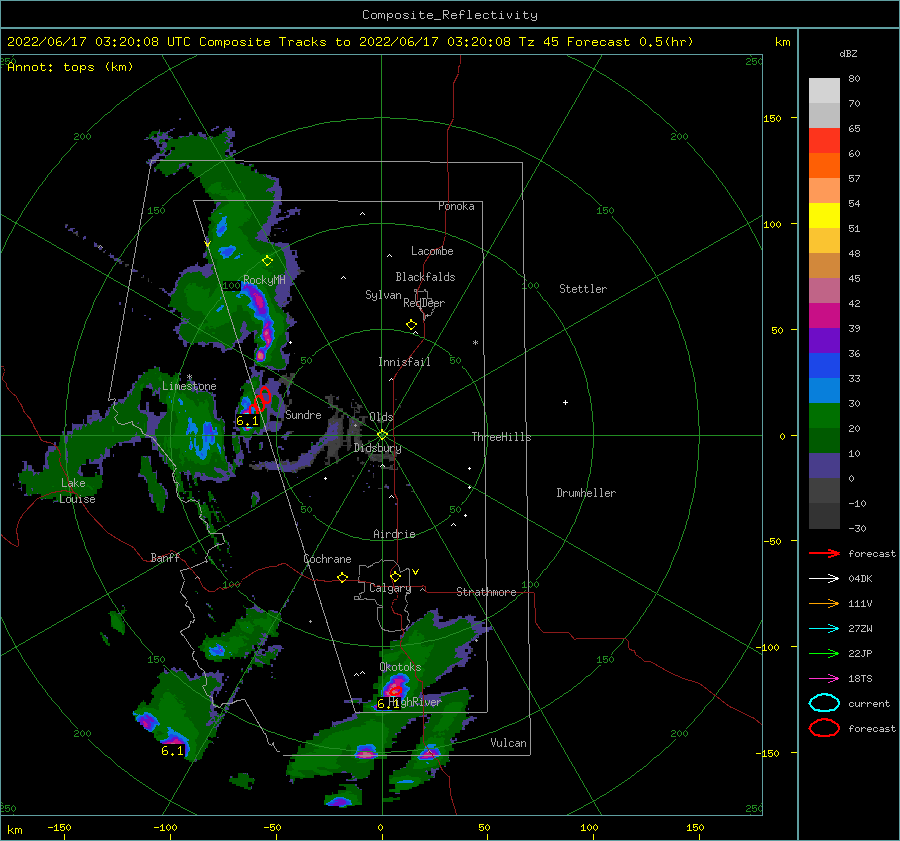The height and width of the screenshot is (841, 900).
Task: Pick the orange 57–60 dBZ color swatch
Action: tap(824, 165)
